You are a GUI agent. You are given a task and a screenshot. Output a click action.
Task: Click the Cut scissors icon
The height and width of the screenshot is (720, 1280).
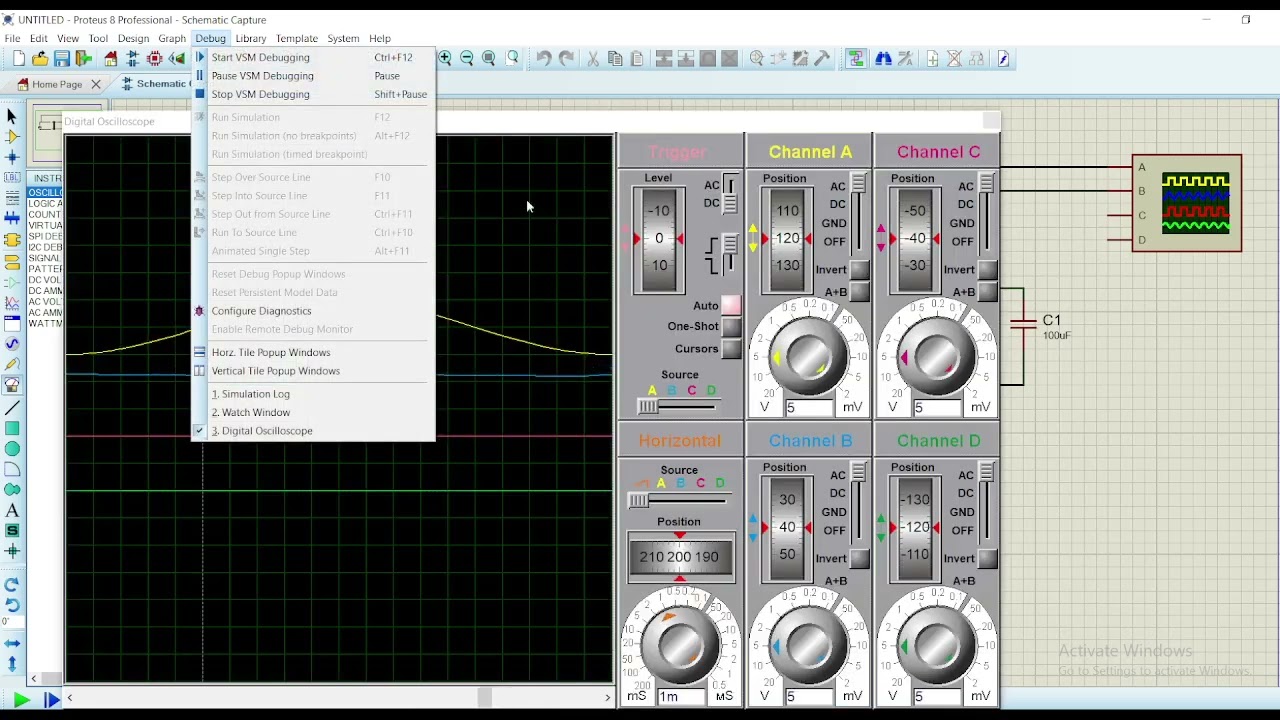(593, 59)
